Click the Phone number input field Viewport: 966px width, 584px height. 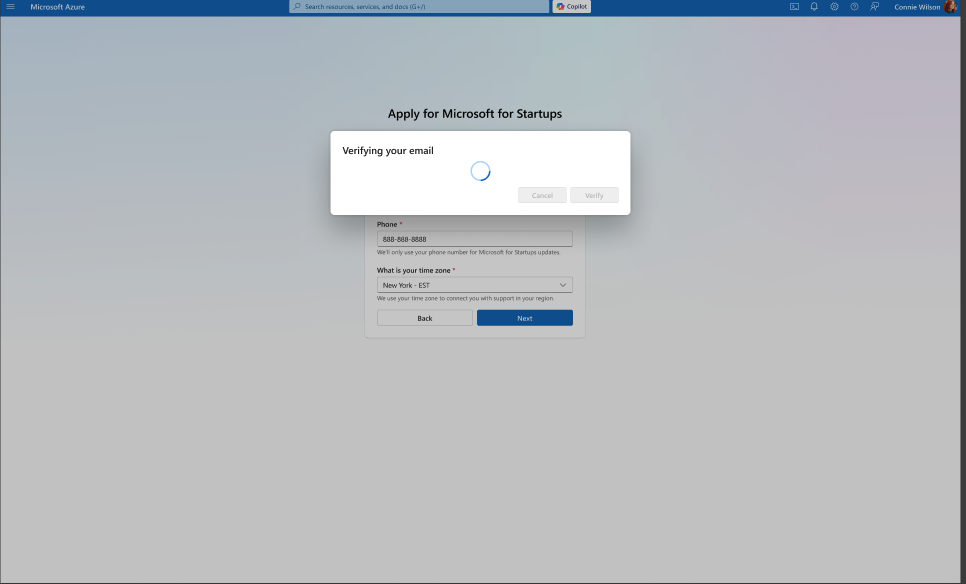tap(474, 239)
